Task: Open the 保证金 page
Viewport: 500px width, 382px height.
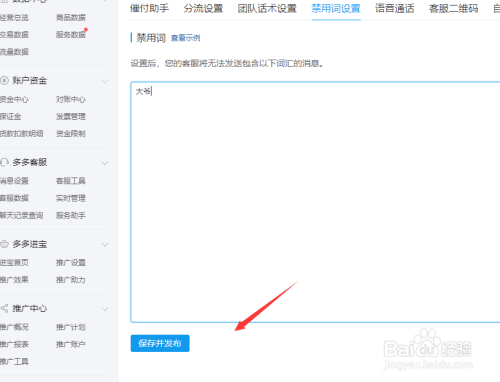Action: [x=11, y=116]
